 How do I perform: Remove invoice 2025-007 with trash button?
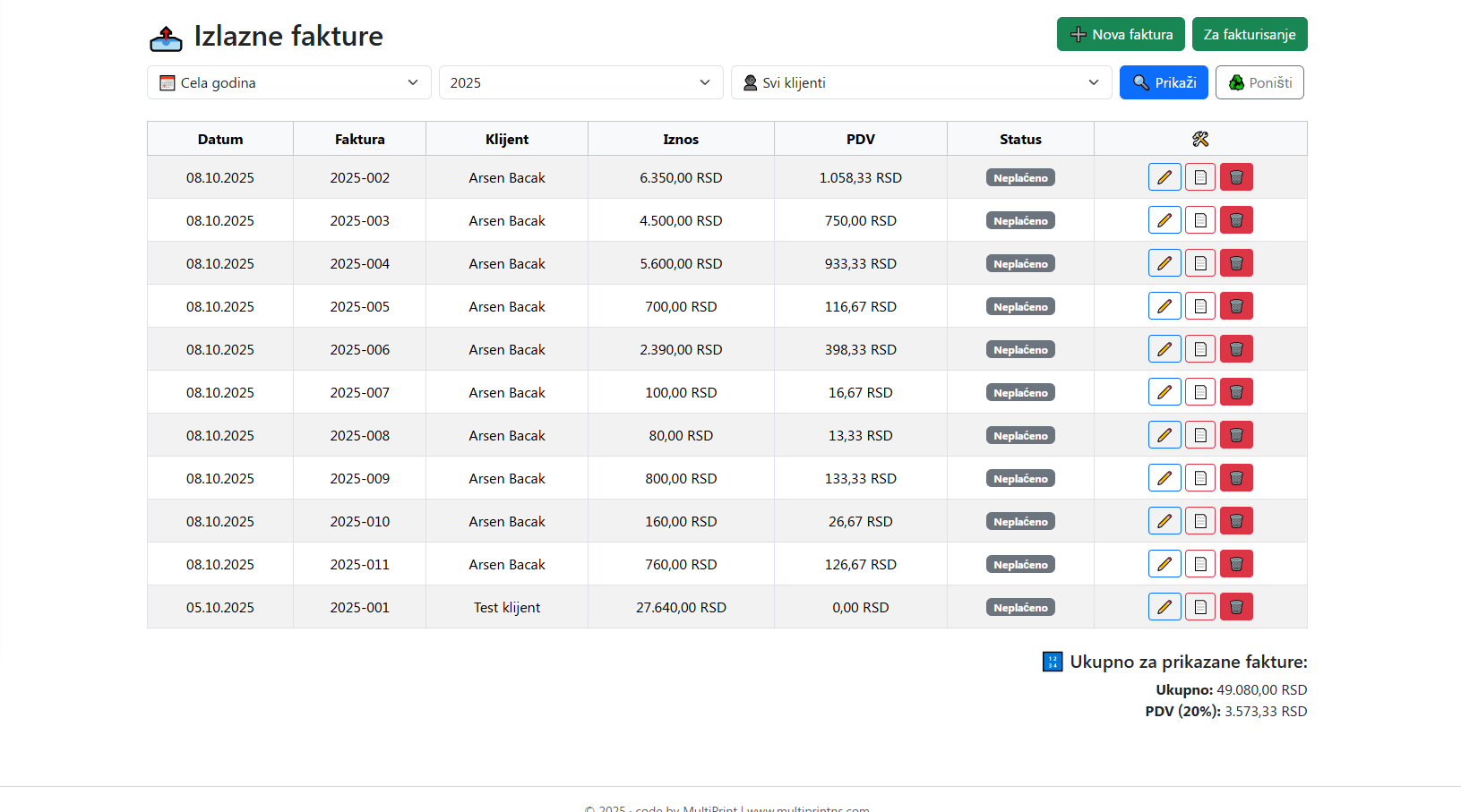[1236, 392]
